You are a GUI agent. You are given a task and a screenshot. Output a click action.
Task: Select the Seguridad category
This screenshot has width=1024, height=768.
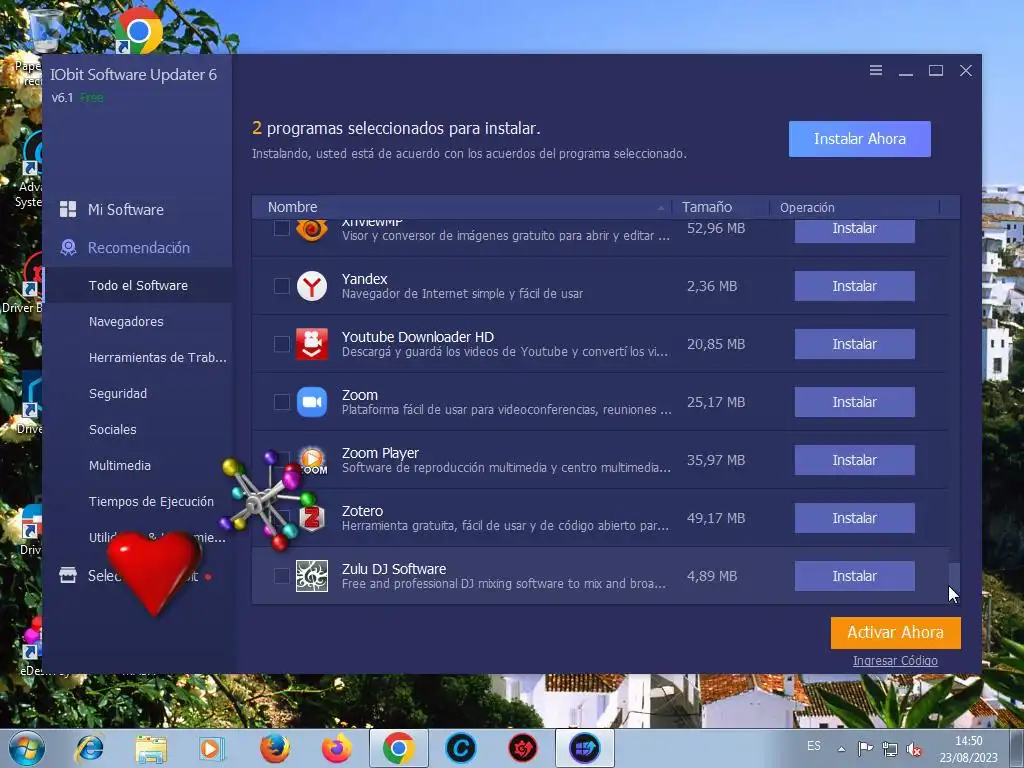(x=118, y=393)
